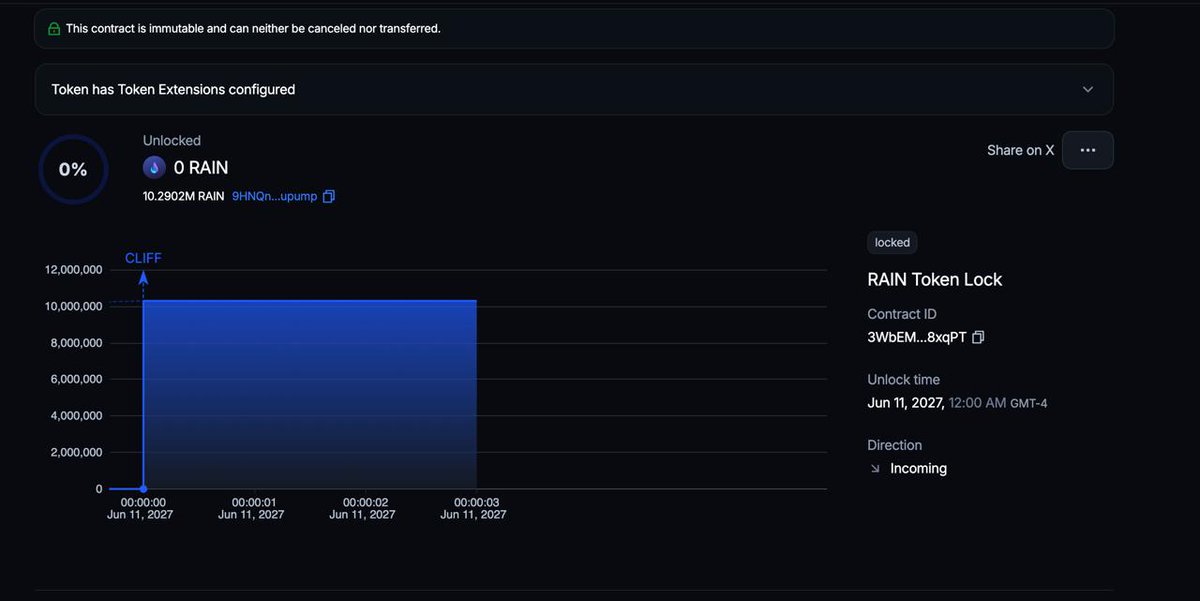Click the Unlock time Jun 11, 2027 value
This screenshot has height=601, width=1200.
coord(957,403)
